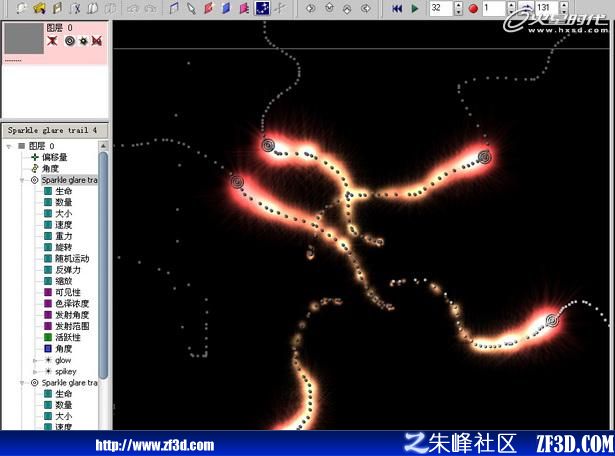This screenshot has width=615, height=456.
Task: Click the Save project toolbar icon
Action: 58,8
